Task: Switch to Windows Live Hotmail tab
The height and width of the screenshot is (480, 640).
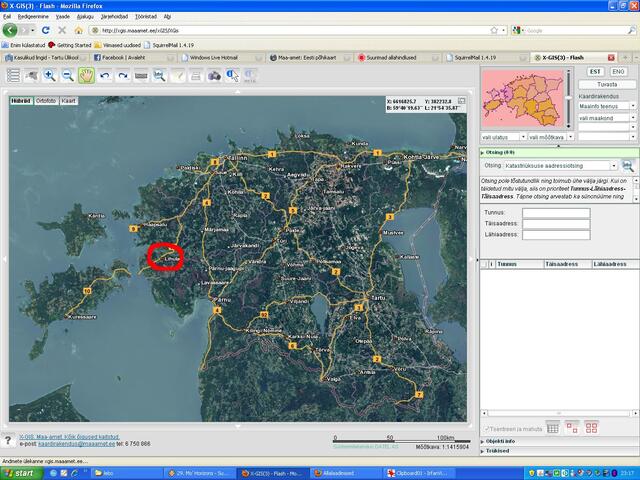Action: click(222, 58)
